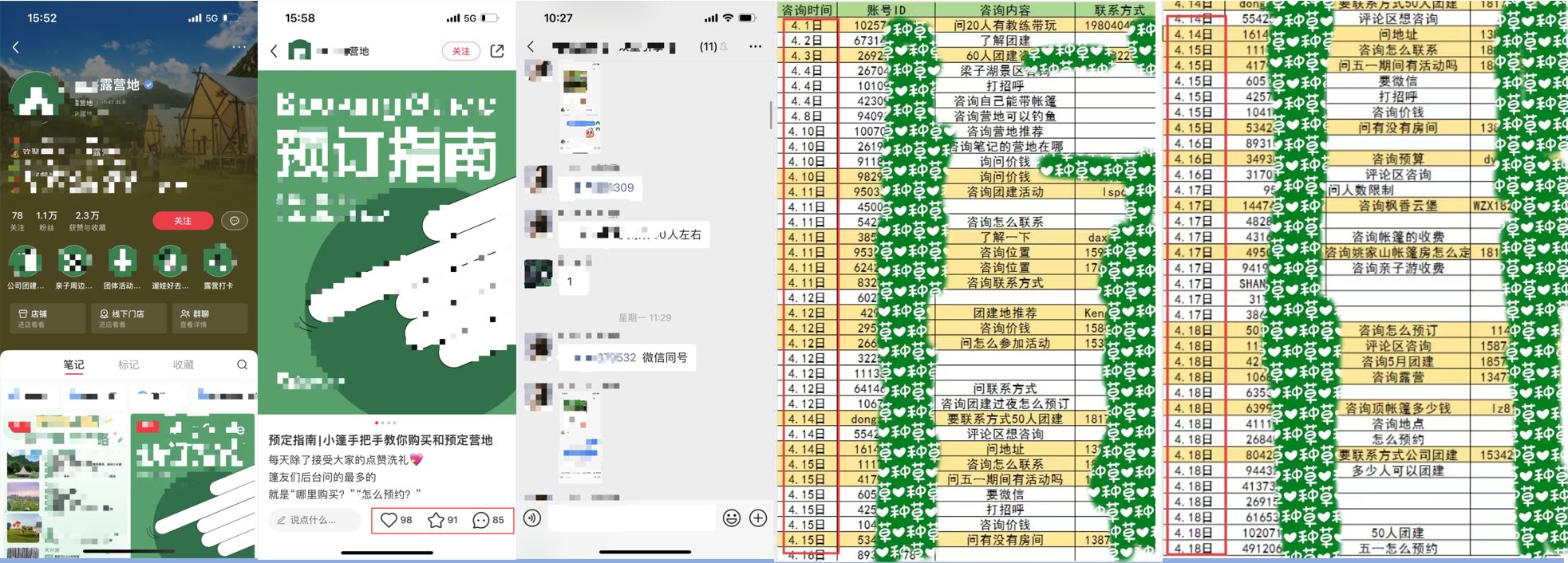Open the 线下门店 shortcut

pyautogui.click(x=128, y=318)
